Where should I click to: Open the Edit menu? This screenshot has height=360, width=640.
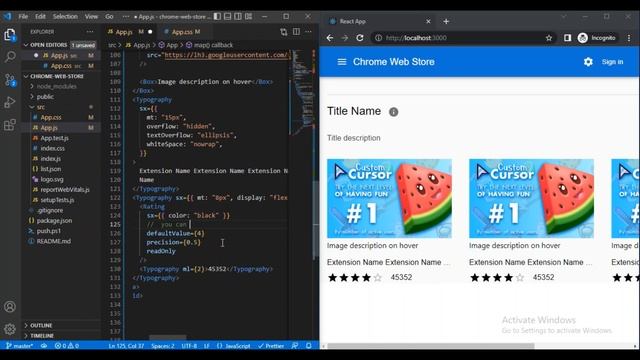pos(40,16)
